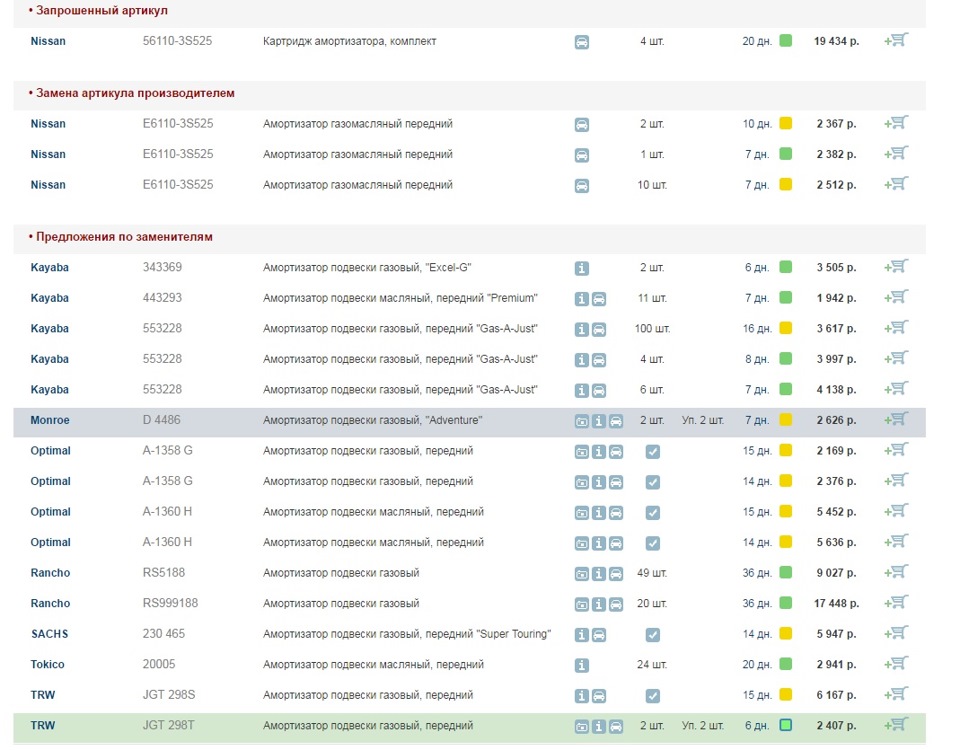Show vehicle applicability for Kayaba 443293
Screen dimensions: 960x750
599,299
